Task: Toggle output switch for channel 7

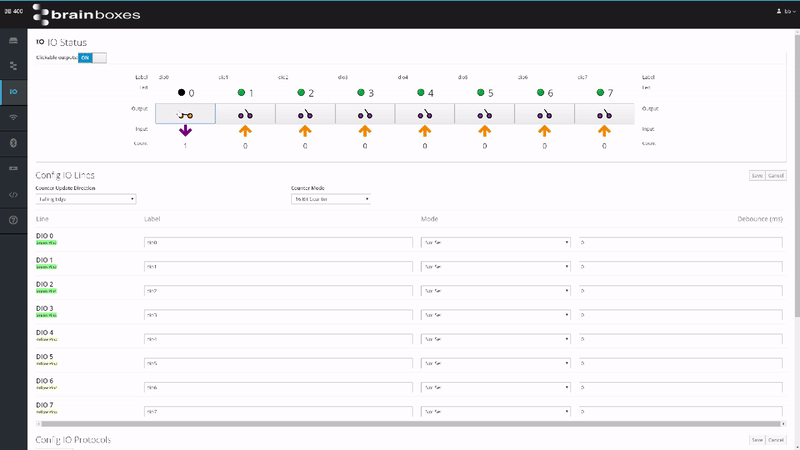Action: 604,114
